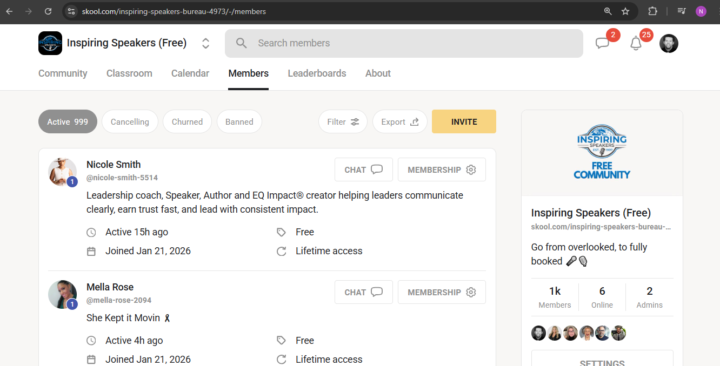720x366 pixels.
Task: Click the @nicole-smith-5514 handle
Action: tap(122, 178)
